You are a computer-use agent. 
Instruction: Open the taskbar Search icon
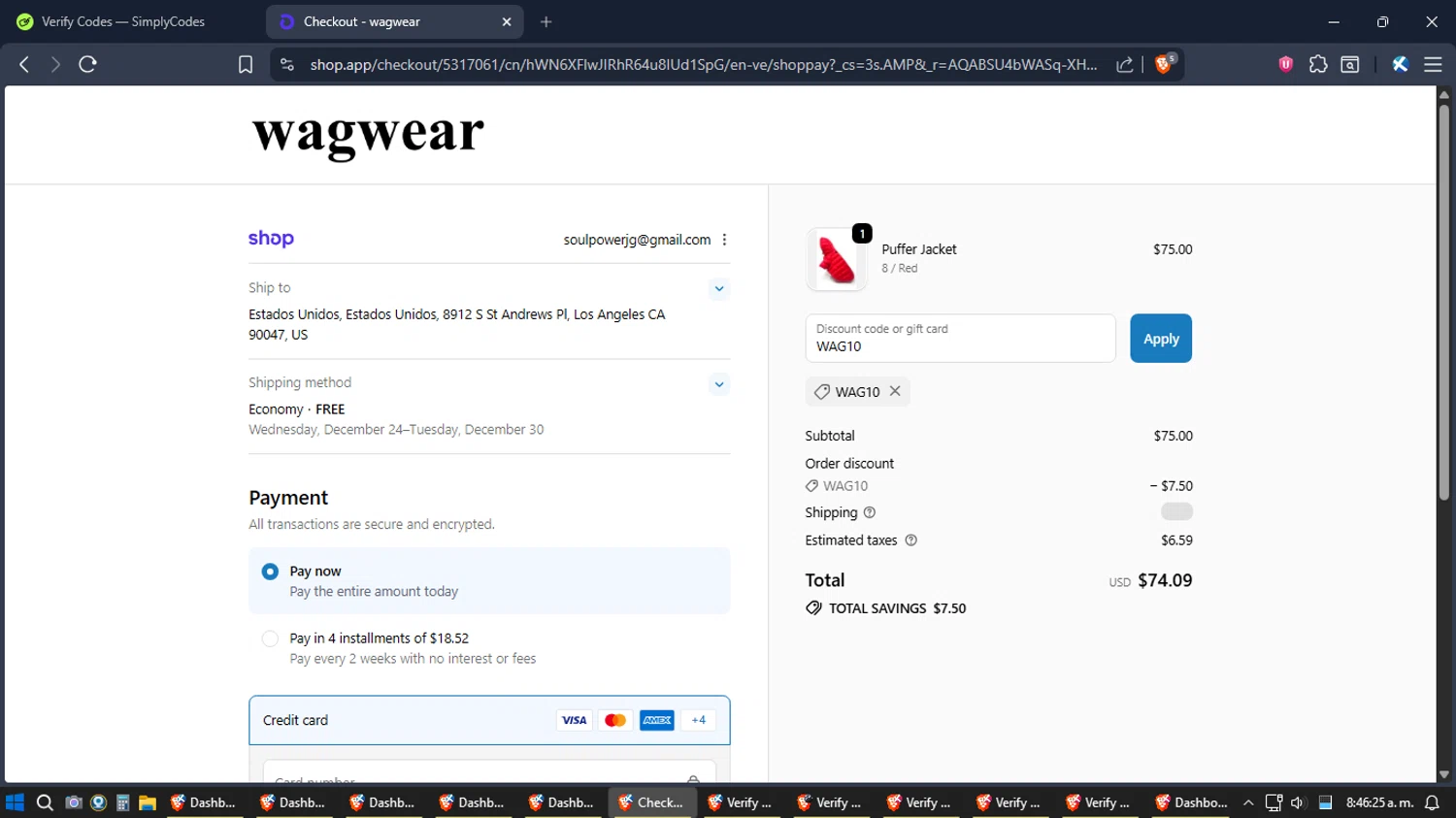pos(45,802)
